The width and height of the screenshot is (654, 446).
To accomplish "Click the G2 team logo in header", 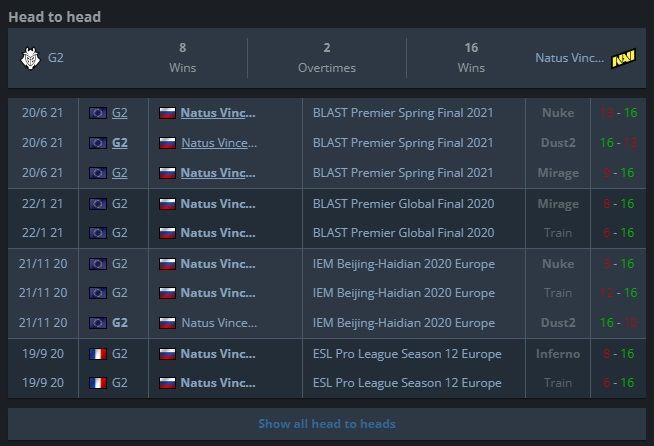I will tap(28, 58).
